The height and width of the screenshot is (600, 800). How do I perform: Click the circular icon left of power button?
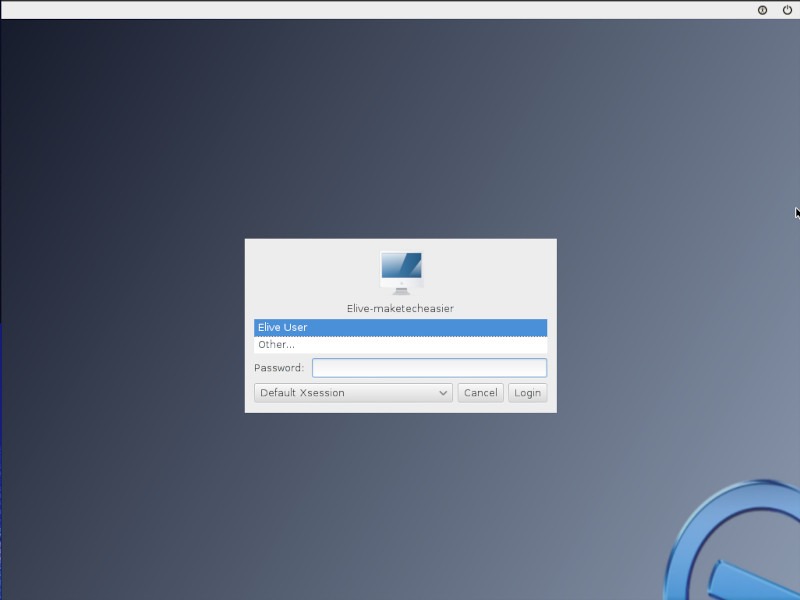point(762,10)
